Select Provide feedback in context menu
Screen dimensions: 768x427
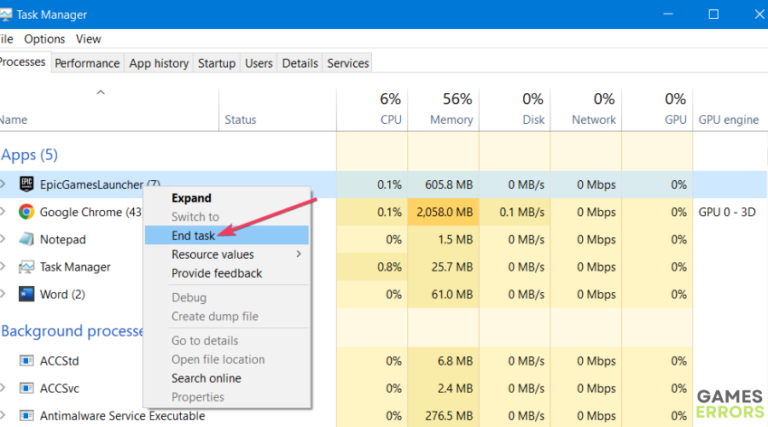(216, 273)
